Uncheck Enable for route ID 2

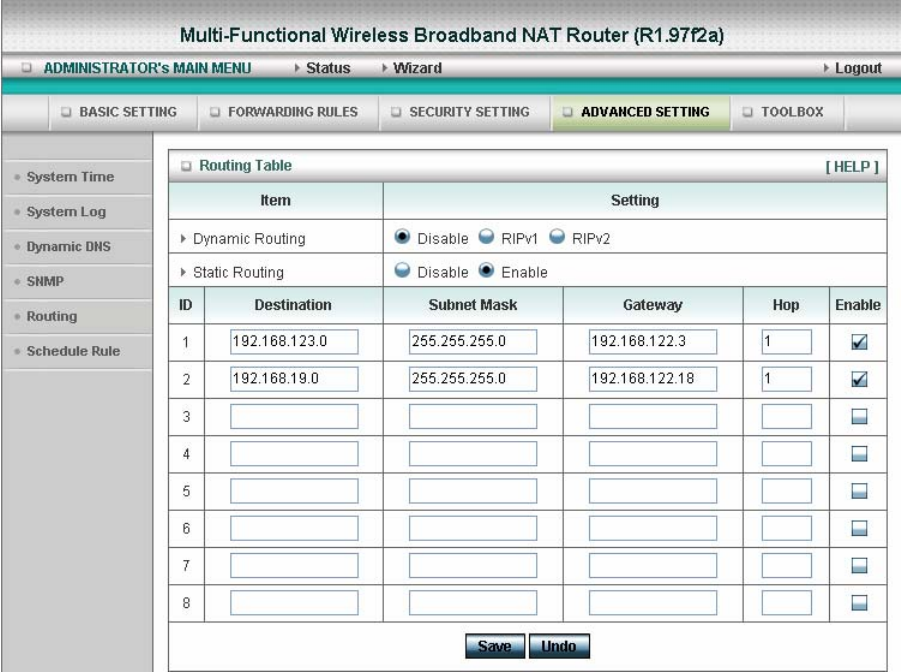(859, 379)
